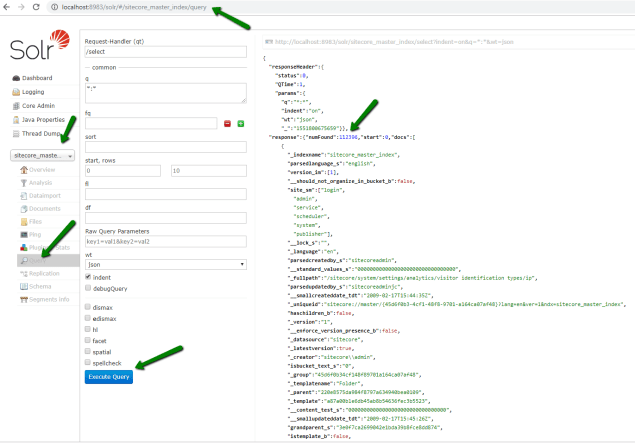Open the Logging section
The image size is (635, 445).
click(35, 91)
